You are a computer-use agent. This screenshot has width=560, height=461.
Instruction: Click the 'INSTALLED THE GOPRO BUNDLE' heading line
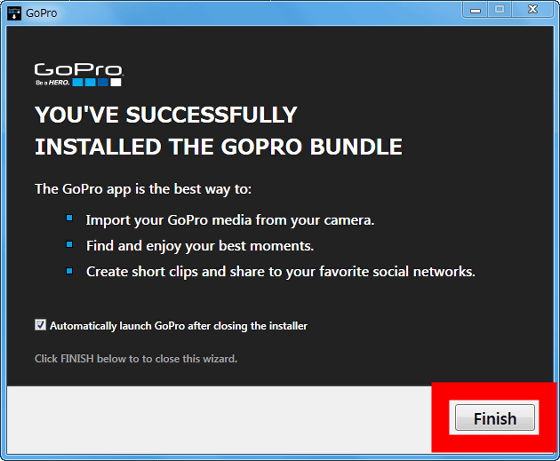pyautogui.click(x=219, y=147)
